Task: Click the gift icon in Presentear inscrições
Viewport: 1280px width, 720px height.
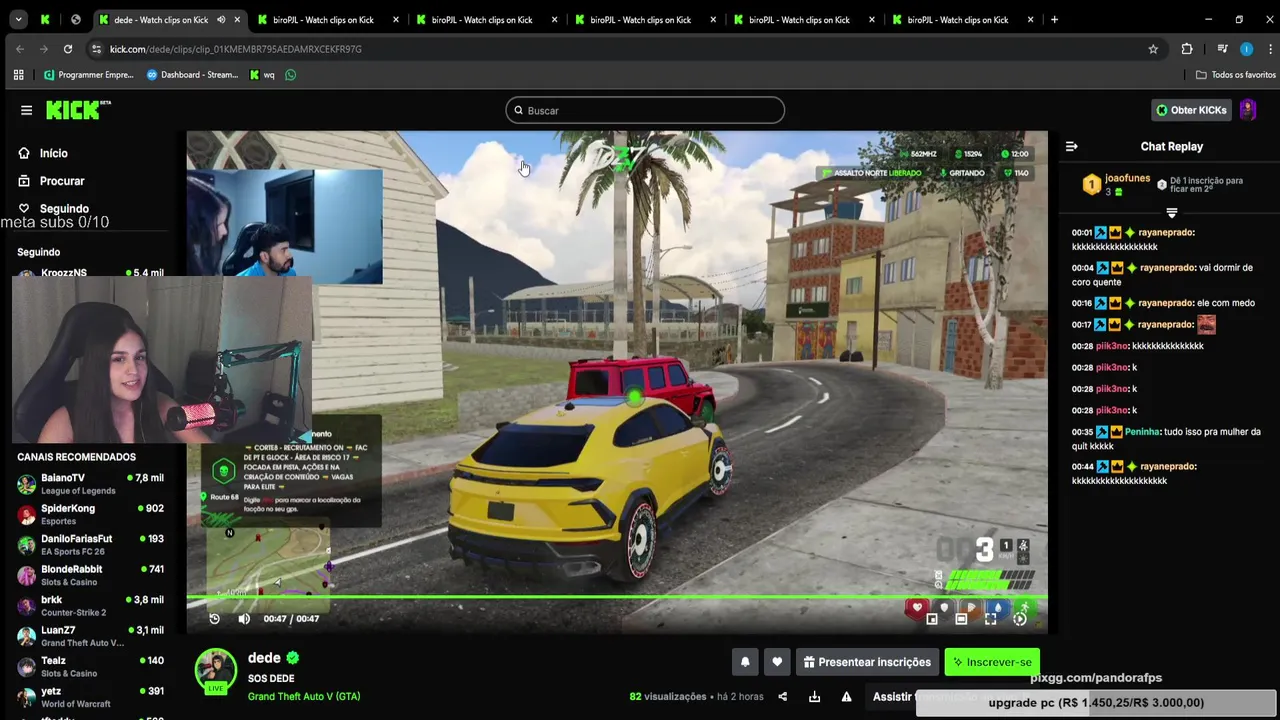Action: [809, 662]
